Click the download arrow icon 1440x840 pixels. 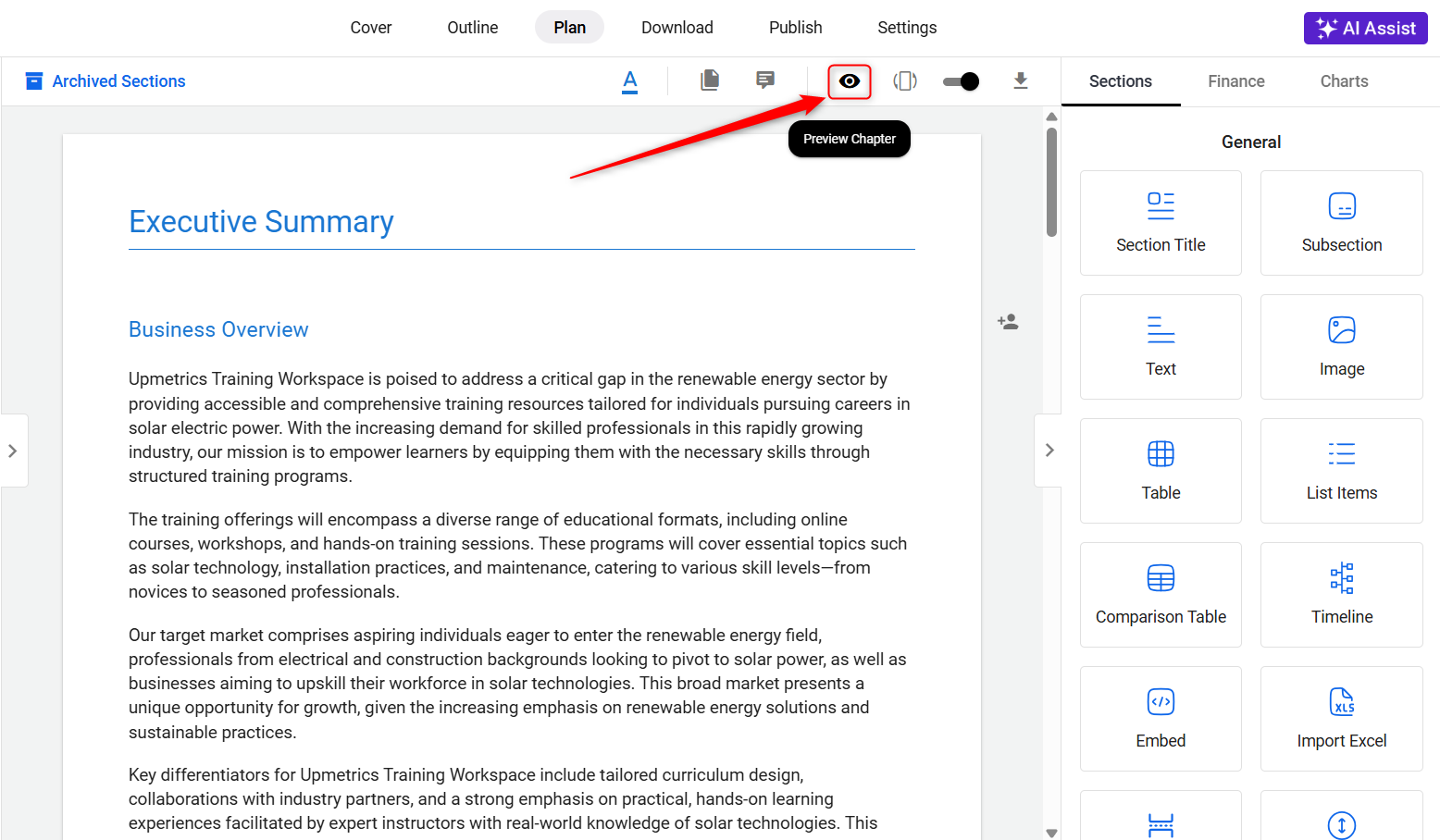pyautogui.click(x=1021, y=80)
